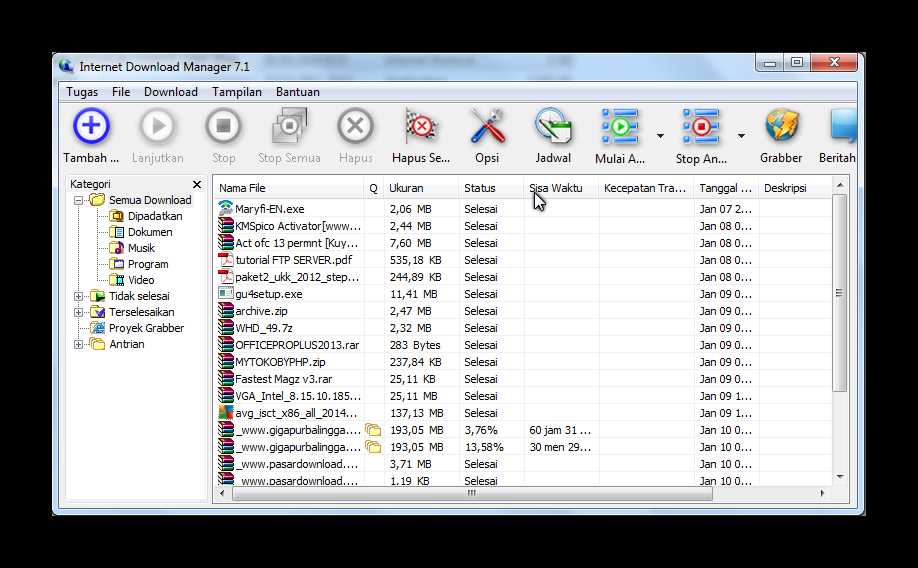Click the Stop Semua icon
This screenshot has width=918, height=568.
coord(289,126)
